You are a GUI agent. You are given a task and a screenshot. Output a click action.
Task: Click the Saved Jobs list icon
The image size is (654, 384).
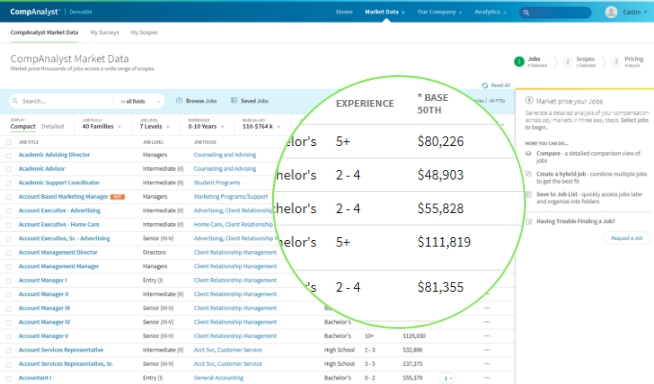[234, 100]
